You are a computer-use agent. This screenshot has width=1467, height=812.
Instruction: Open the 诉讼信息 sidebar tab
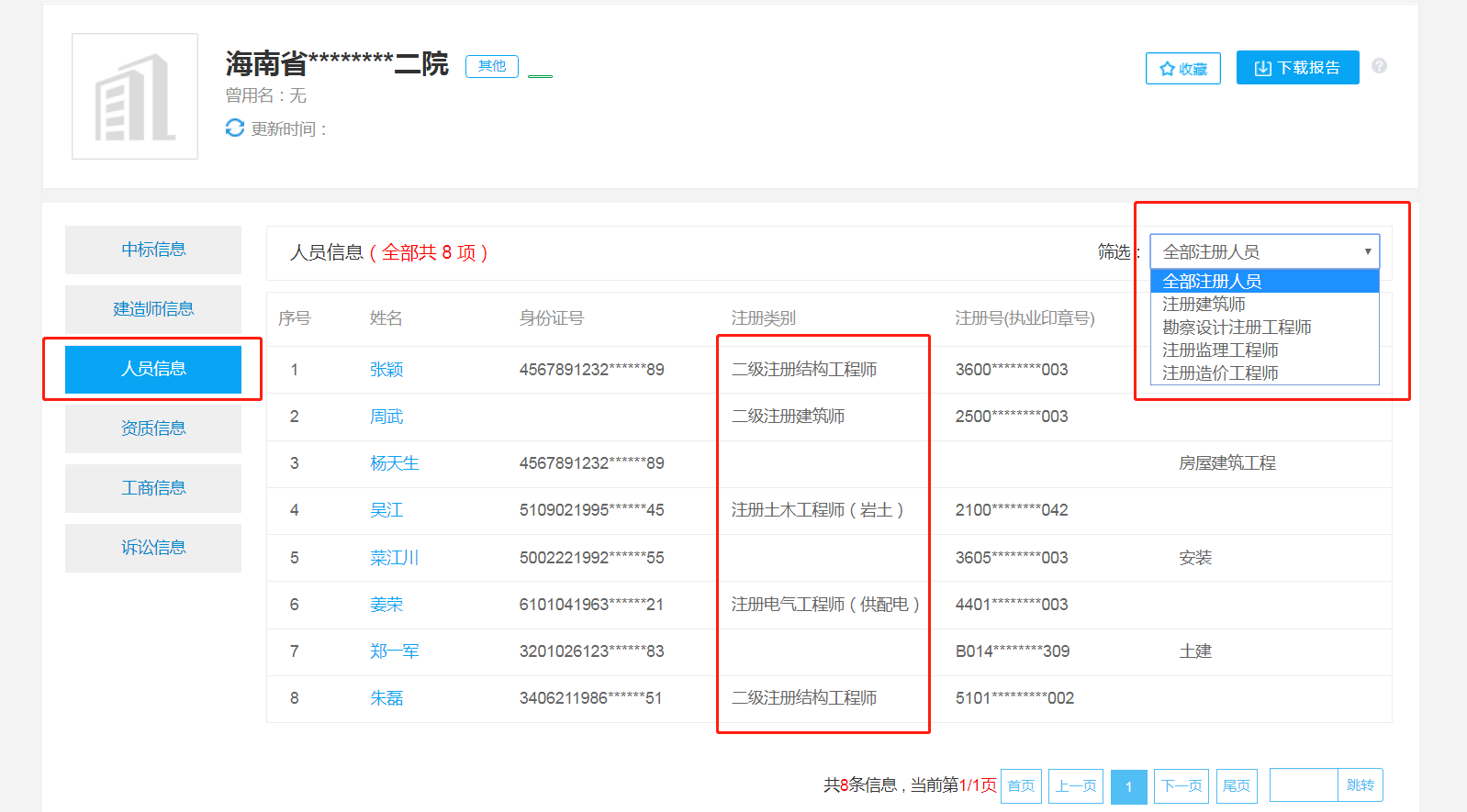point(153,548)
